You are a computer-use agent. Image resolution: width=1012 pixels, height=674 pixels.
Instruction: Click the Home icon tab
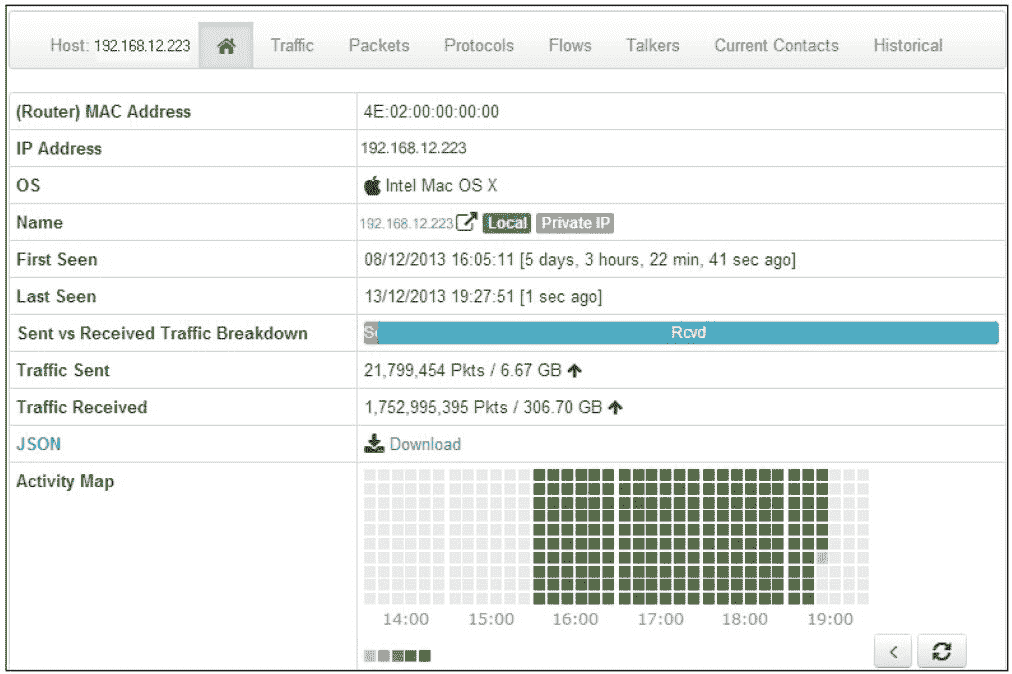pyautogui.click(x=226, y=46)
